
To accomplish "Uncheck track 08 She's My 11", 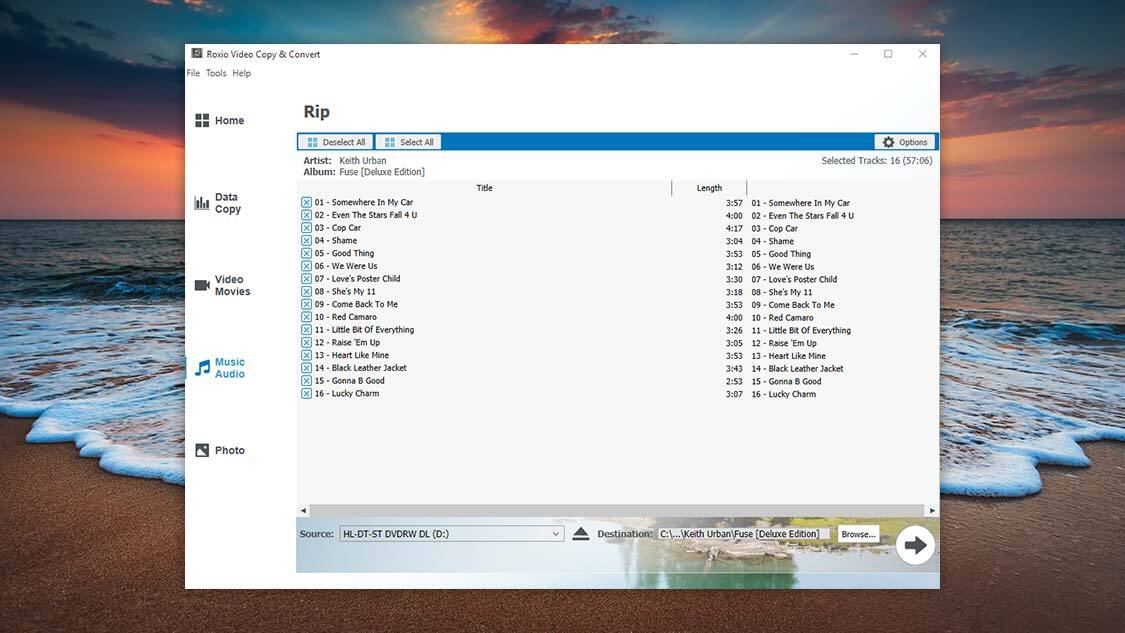I will 307,292.
